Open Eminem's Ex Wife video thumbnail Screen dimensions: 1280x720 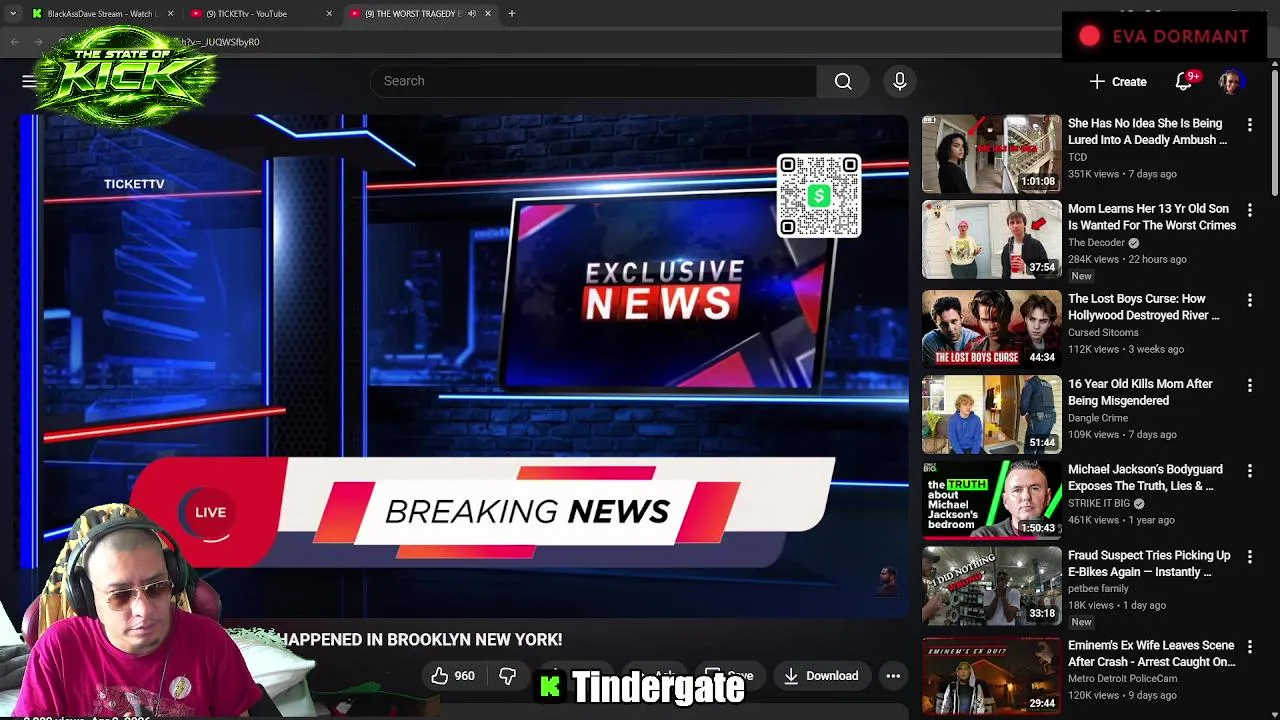point(991,675)
